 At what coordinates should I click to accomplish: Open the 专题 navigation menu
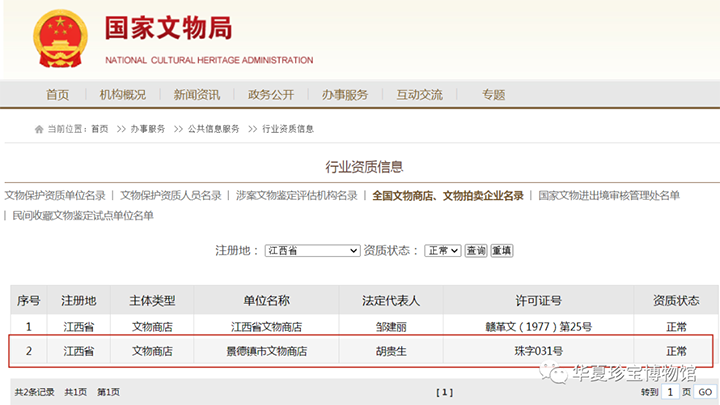[x=494, y=95]
